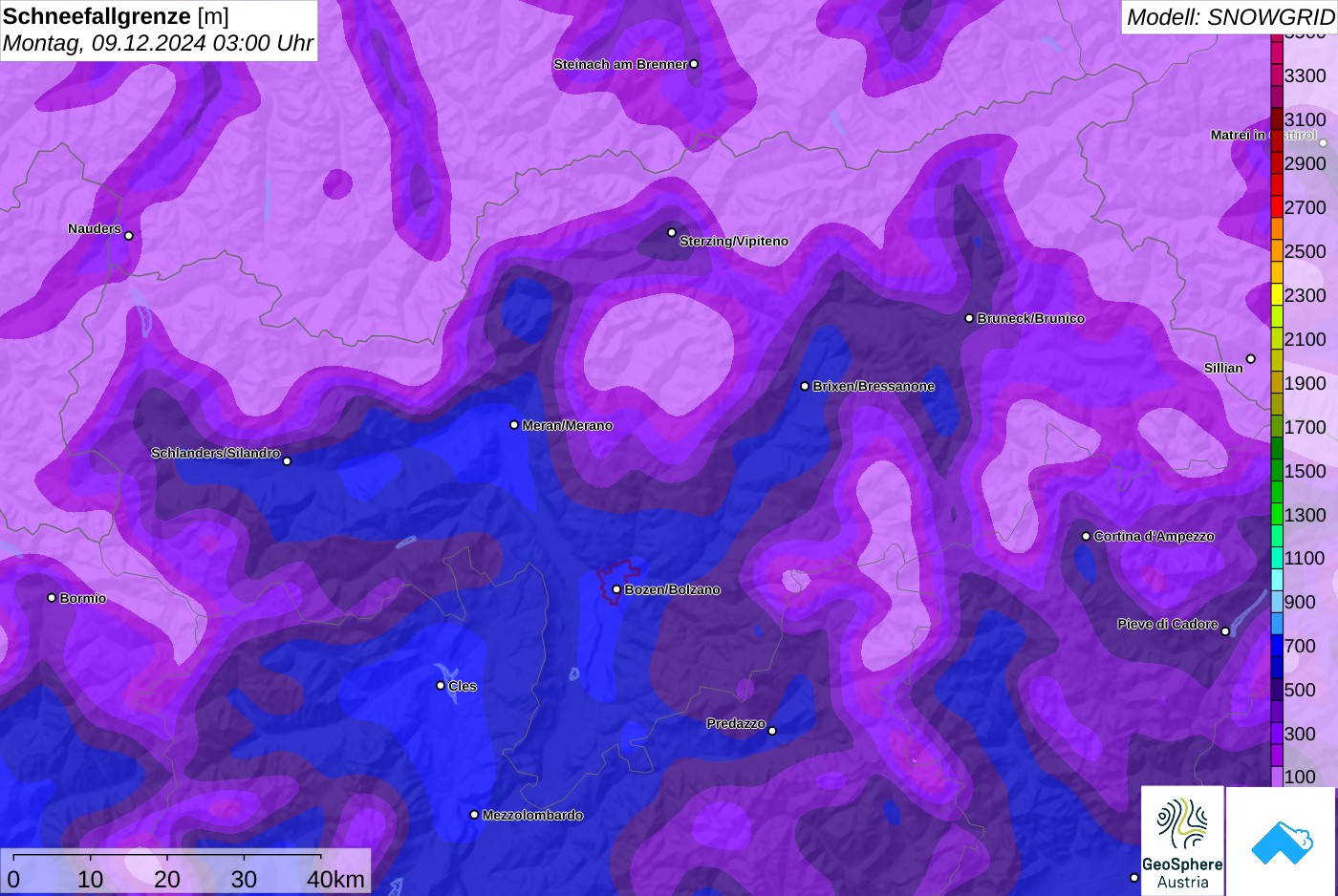Click the yellow 2300 m legend color

point(1277,294)
